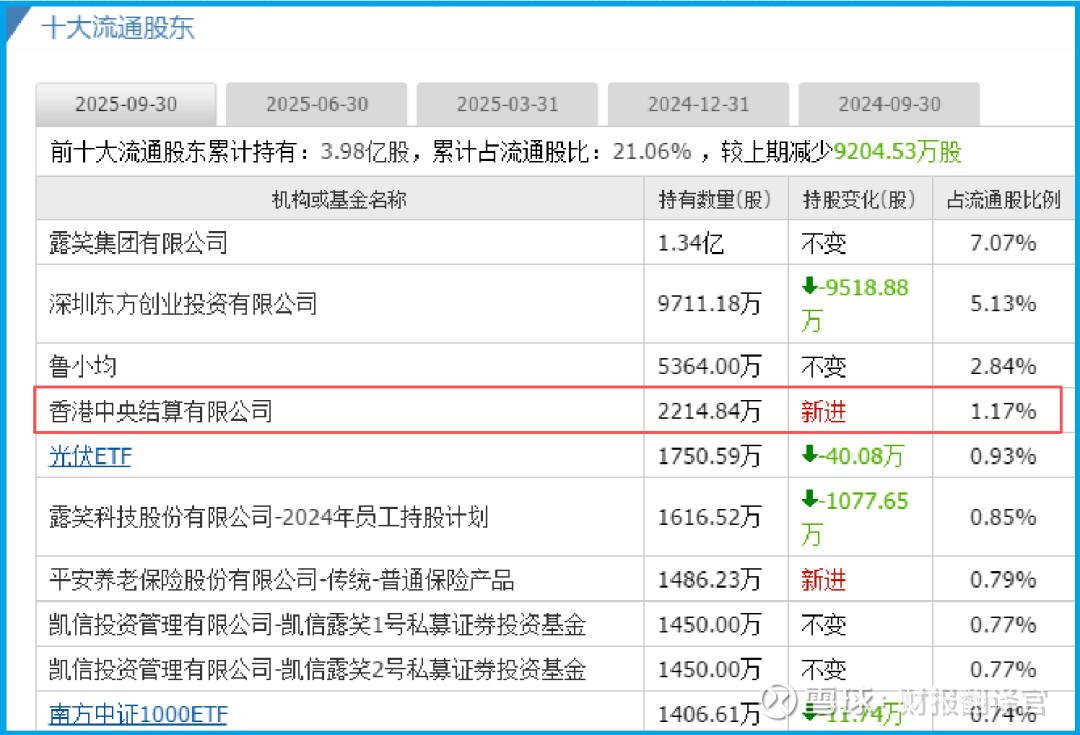The image size is (1080, 735).
Task: Click 不变 in the 露笑集团 row
Action: click(x=824, y=243)
